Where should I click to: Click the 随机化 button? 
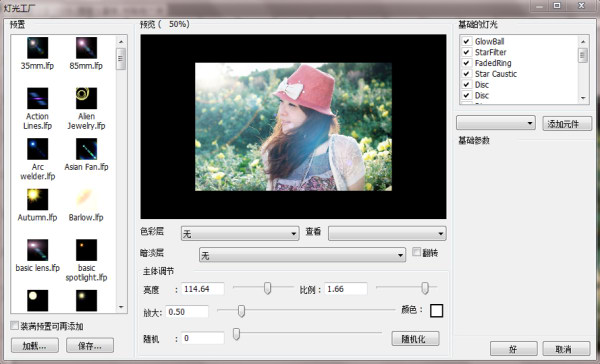coord(415,339)
